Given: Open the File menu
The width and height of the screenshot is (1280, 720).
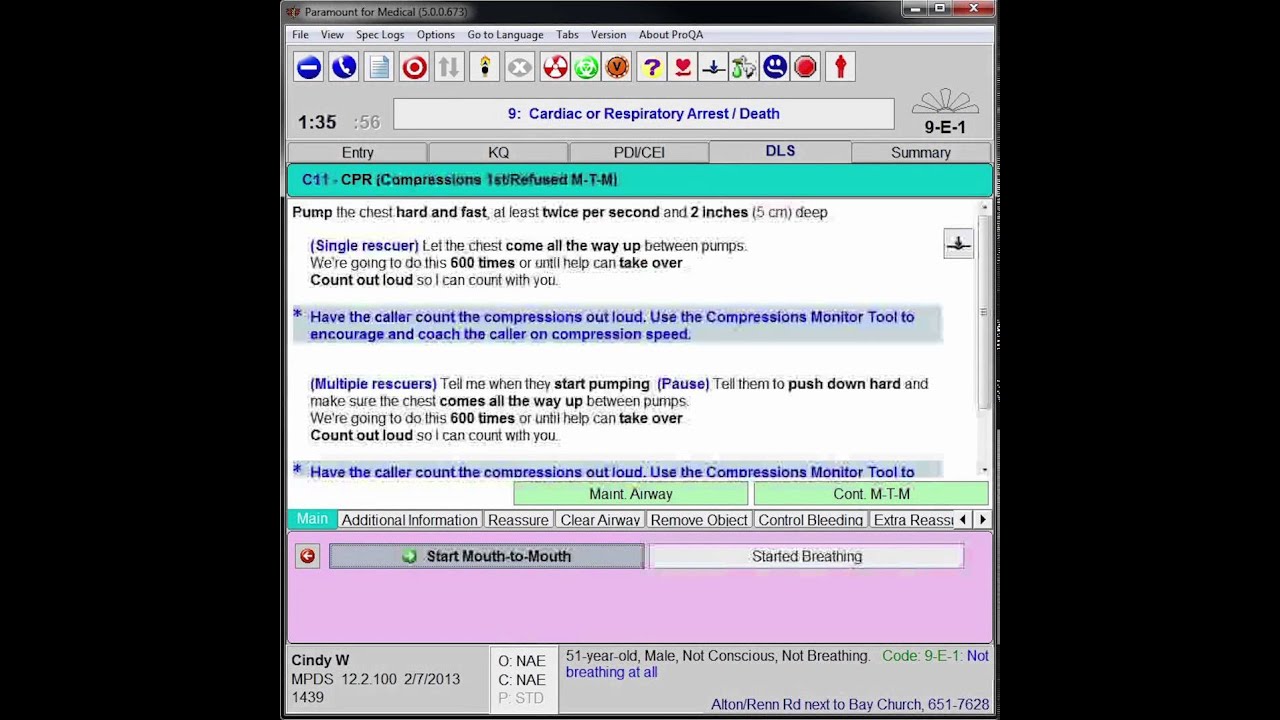Looking at the screenshot, I should (300, 34).
